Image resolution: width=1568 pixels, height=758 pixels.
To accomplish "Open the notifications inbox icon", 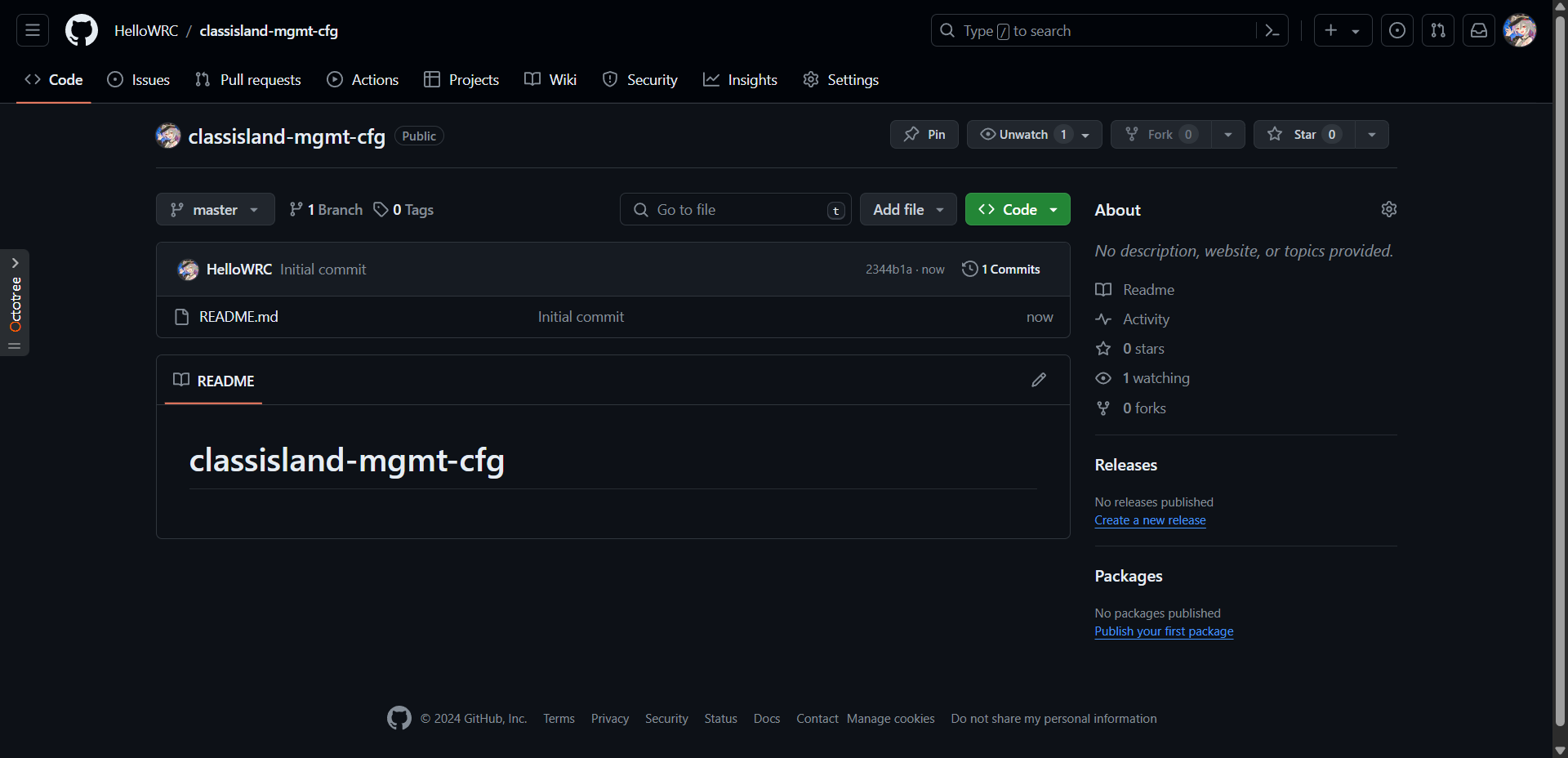I will click(x=1478, y=31).
